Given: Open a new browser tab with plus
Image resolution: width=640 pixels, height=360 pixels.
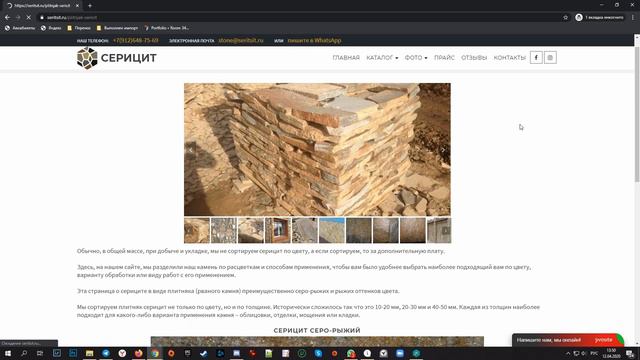Looking at the screenshot, I should click(90, 6).
